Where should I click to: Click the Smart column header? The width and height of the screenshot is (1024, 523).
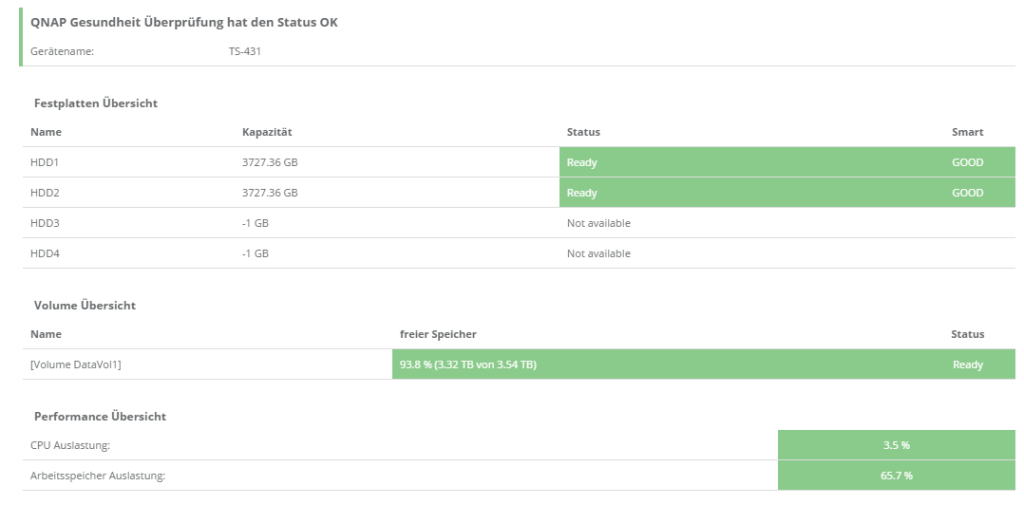[x=967, y=132]
